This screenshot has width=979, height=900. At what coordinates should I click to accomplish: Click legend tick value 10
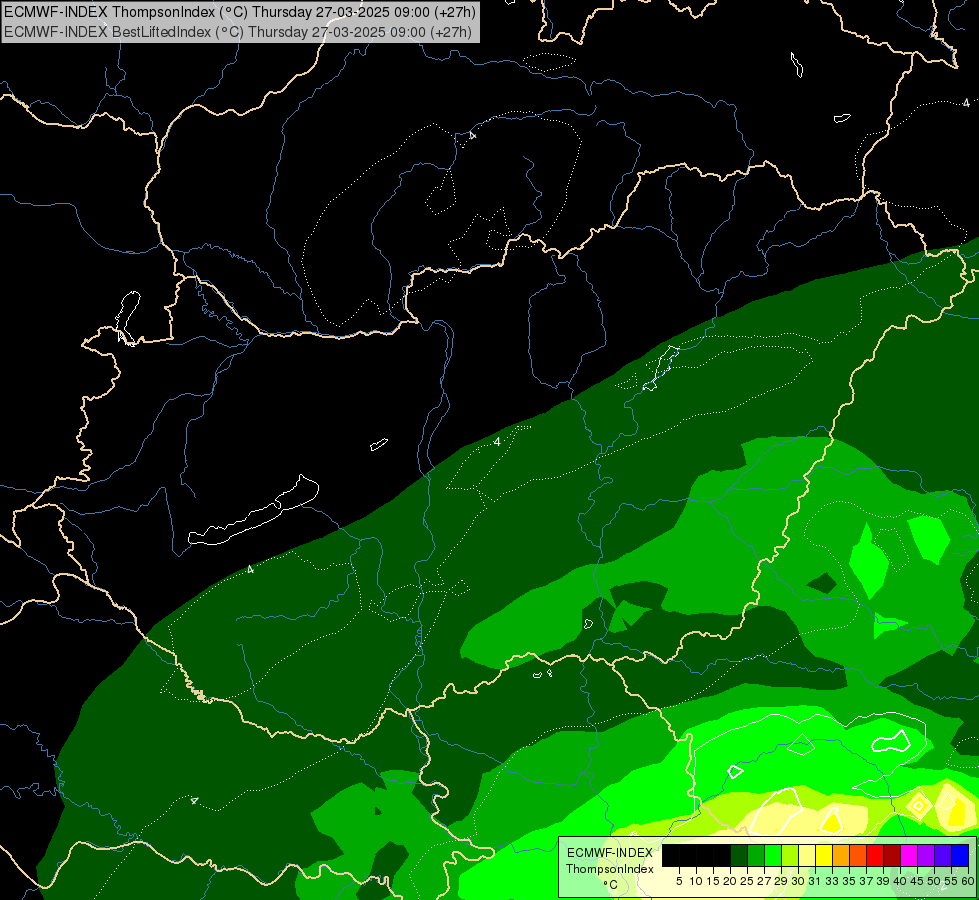point(696,881)
